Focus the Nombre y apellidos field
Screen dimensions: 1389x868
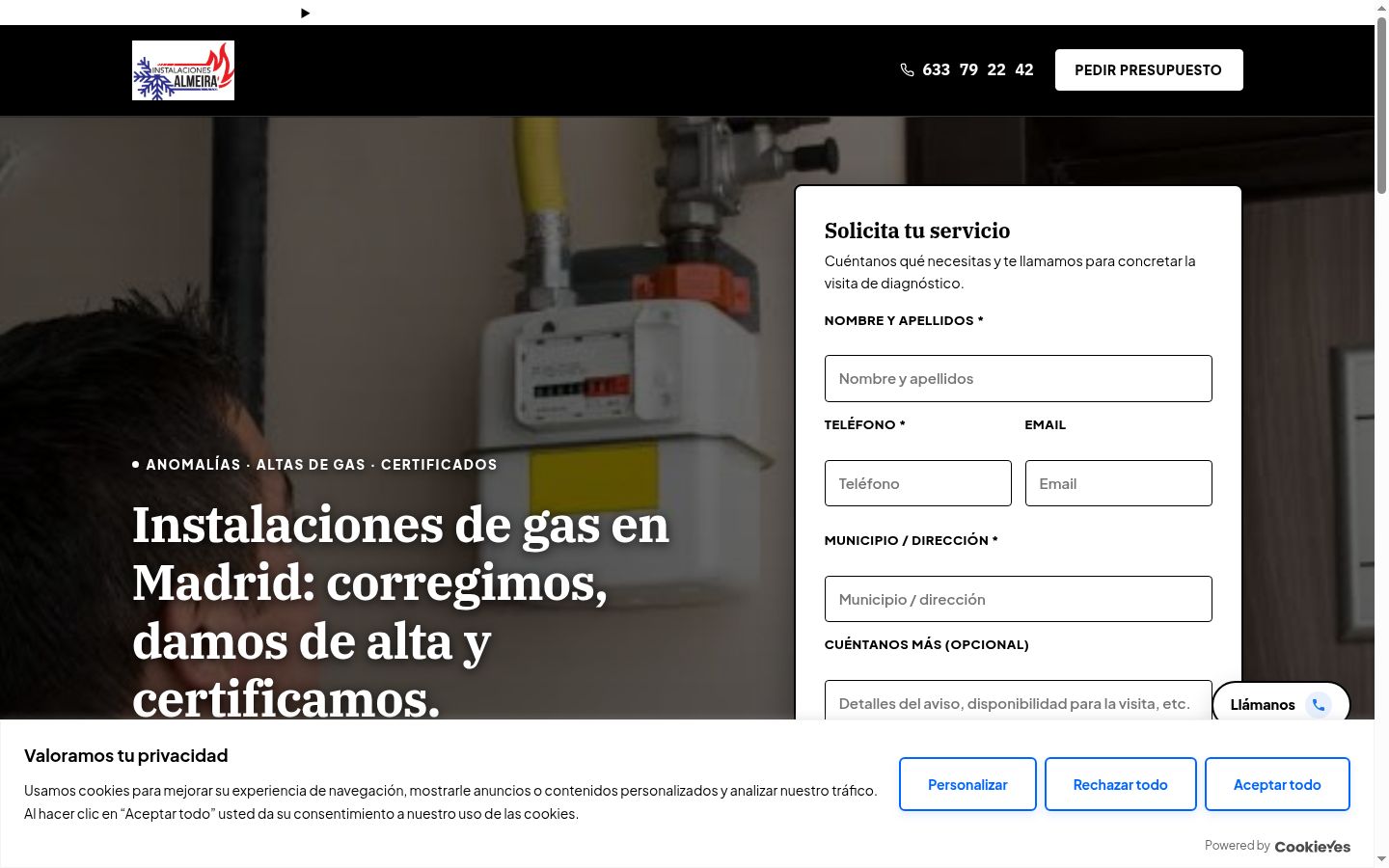pos(1018,378)
